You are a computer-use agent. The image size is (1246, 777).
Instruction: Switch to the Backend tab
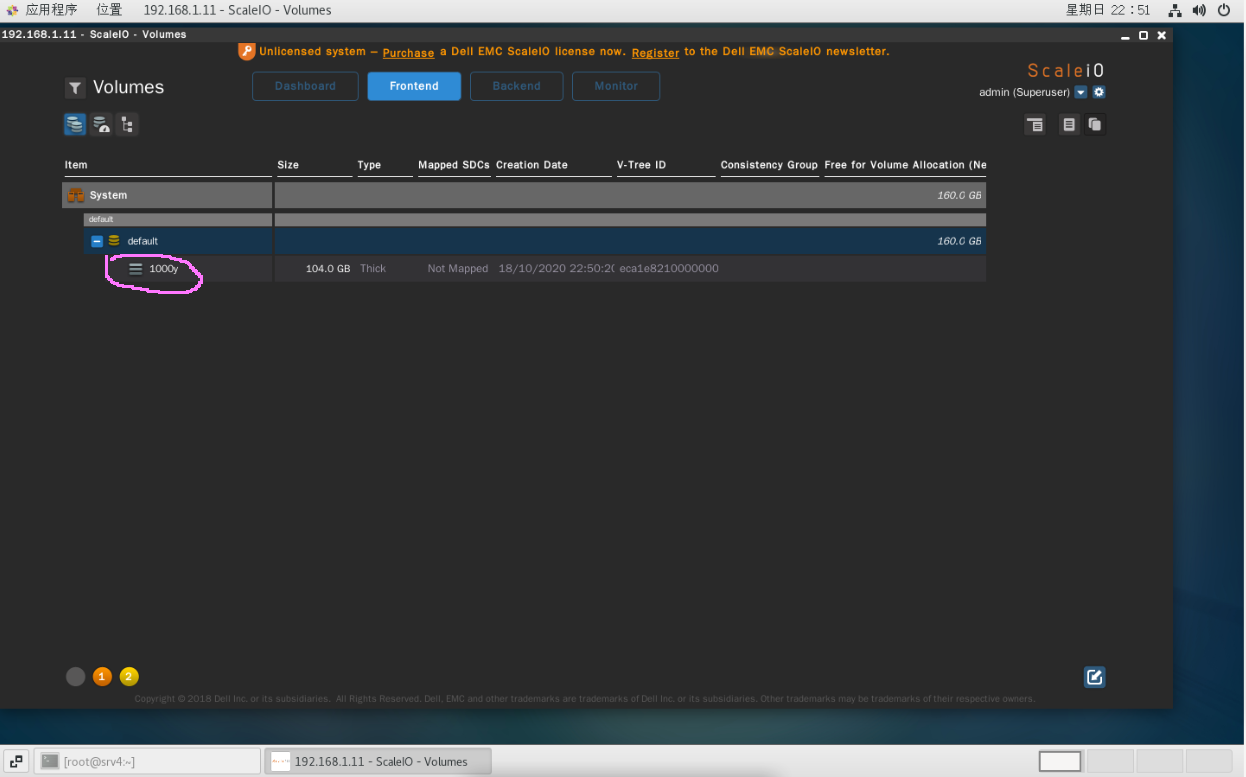pyautogui.click(x=516, y=86)
